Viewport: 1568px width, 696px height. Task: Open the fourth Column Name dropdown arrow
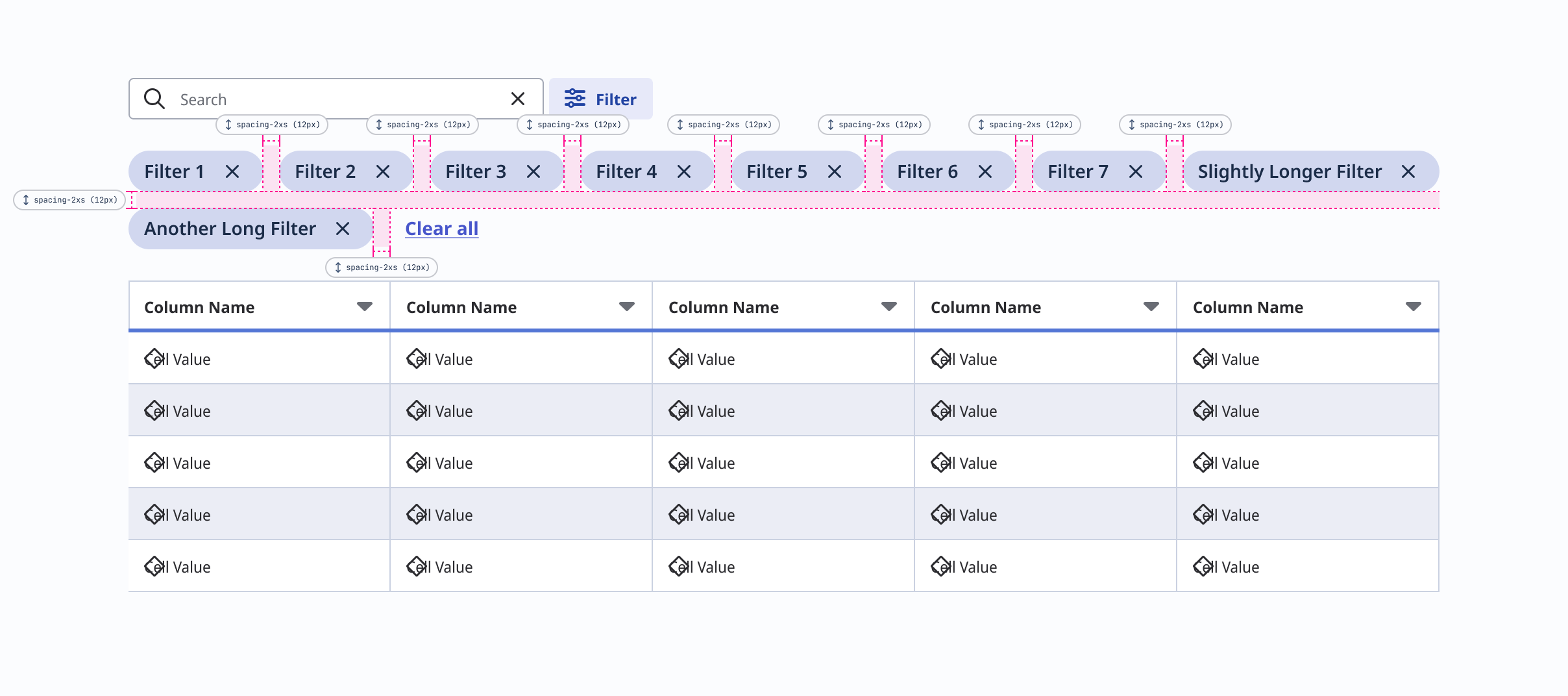[x=1151, y=306]
